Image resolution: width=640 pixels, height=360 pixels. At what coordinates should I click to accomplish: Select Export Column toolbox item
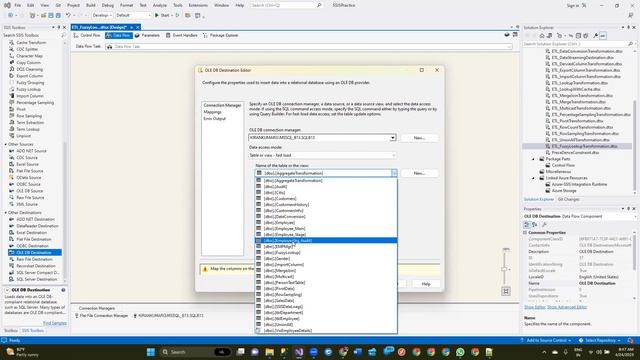pyautogui.click(x=29, y=76)
